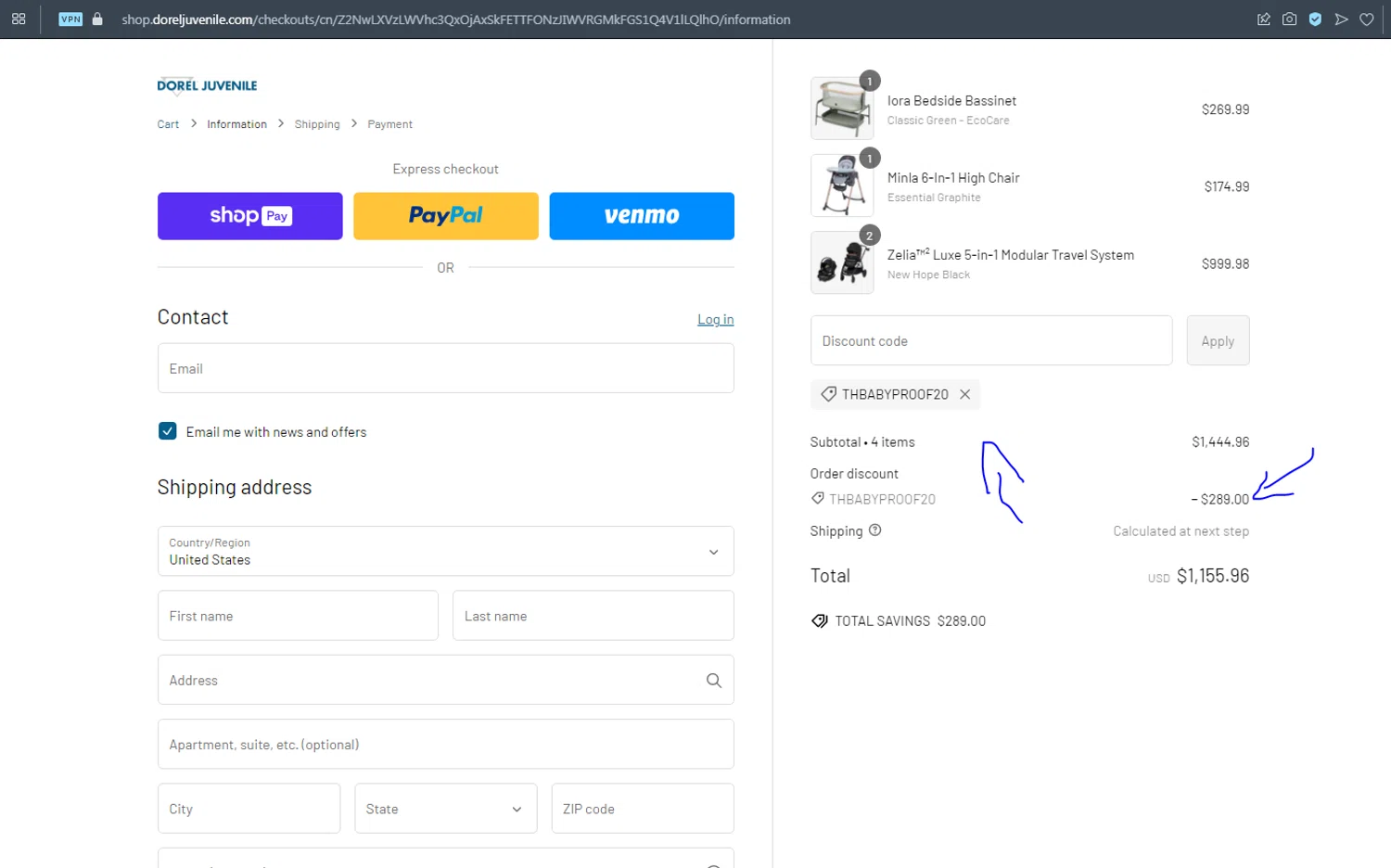
Task: Click the camera snapshot icon
Action: (x=1289, y=19)
